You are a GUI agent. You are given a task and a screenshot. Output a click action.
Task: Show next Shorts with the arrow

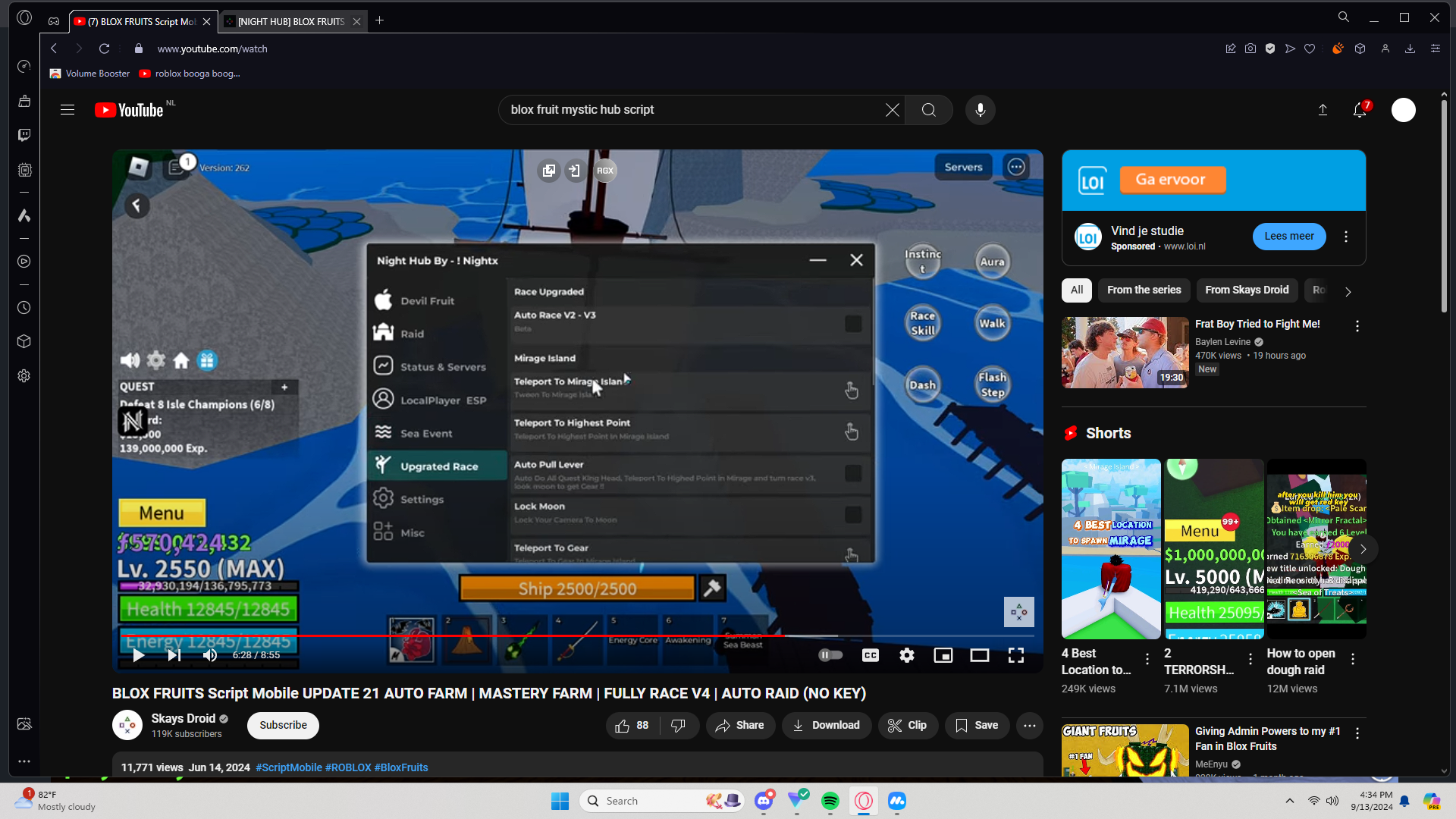pos(1363,549)
